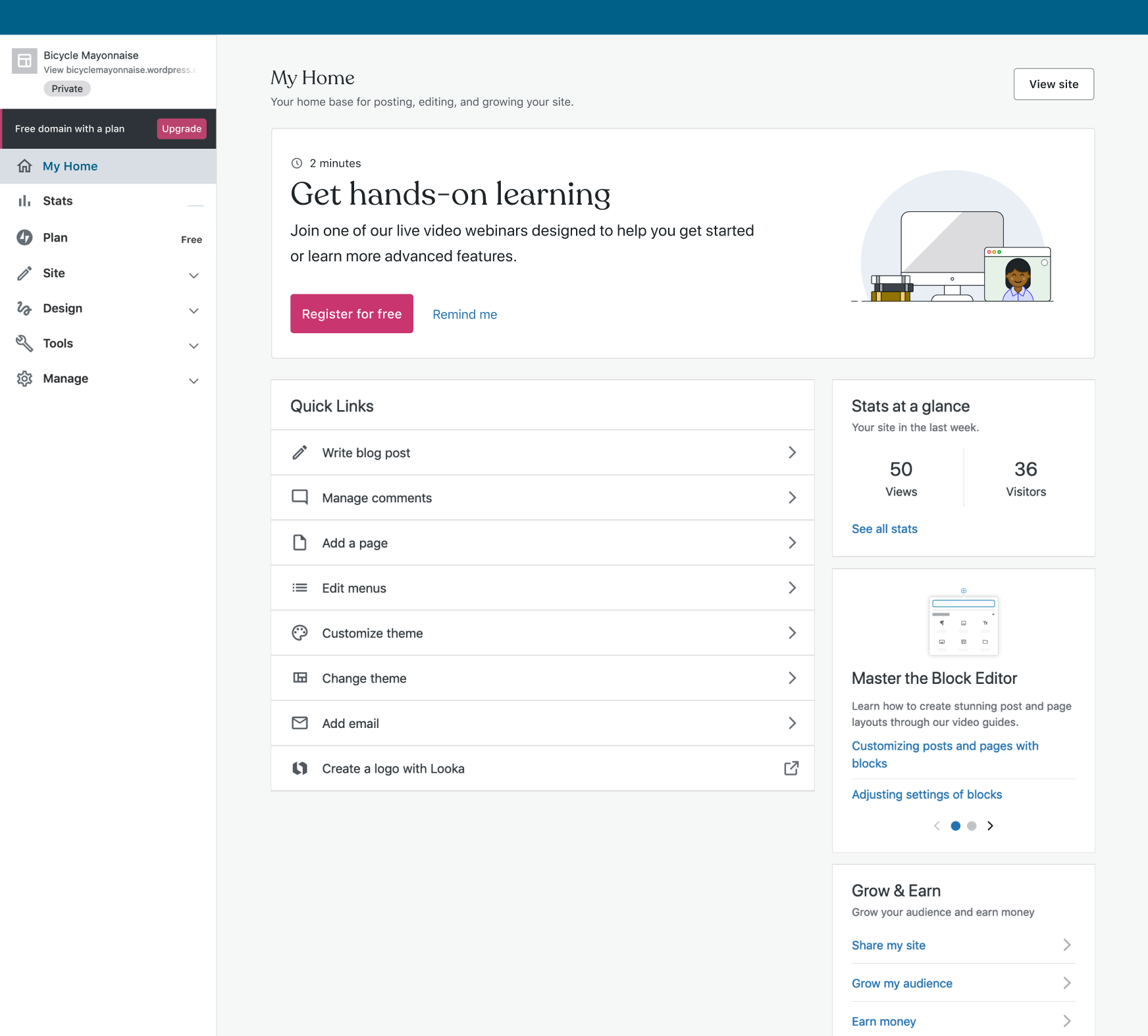The height and width of the screenshot is (1036, 1148).
Task: Click the chevron beside Share my site
Action: click(1067, 945)
